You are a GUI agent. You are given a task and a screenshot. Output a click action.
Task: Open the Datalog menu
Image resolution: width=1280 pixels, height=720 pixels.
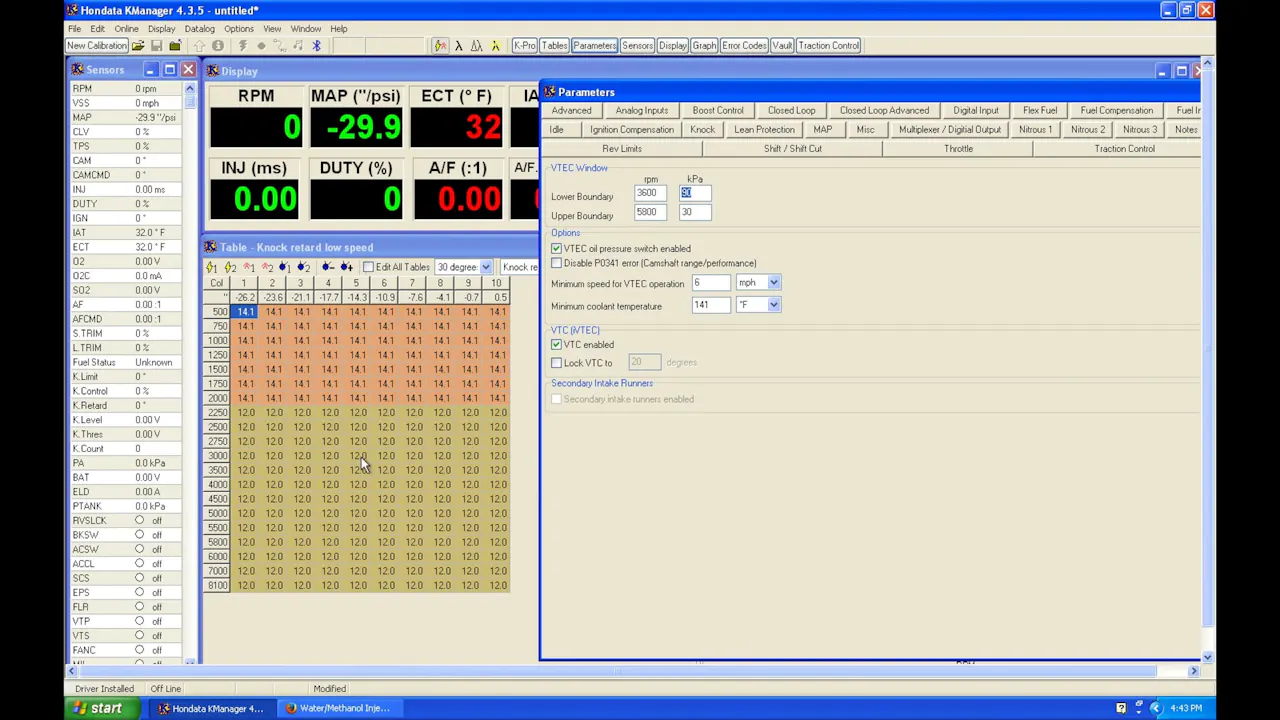[199, 29]
